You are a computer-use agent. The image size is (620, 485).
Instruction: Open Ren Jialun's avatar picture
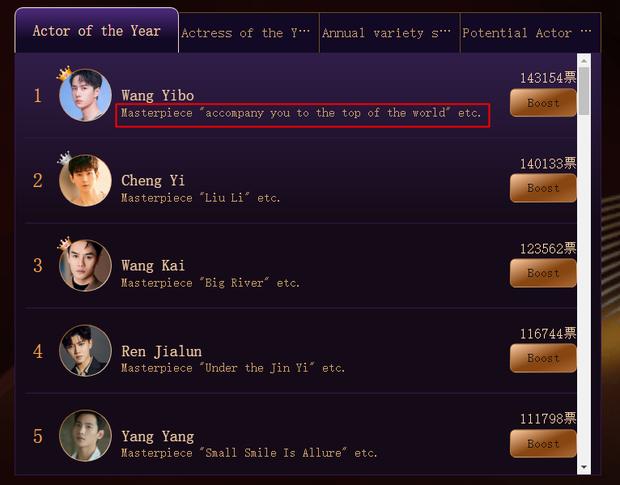tap(85, 351)
